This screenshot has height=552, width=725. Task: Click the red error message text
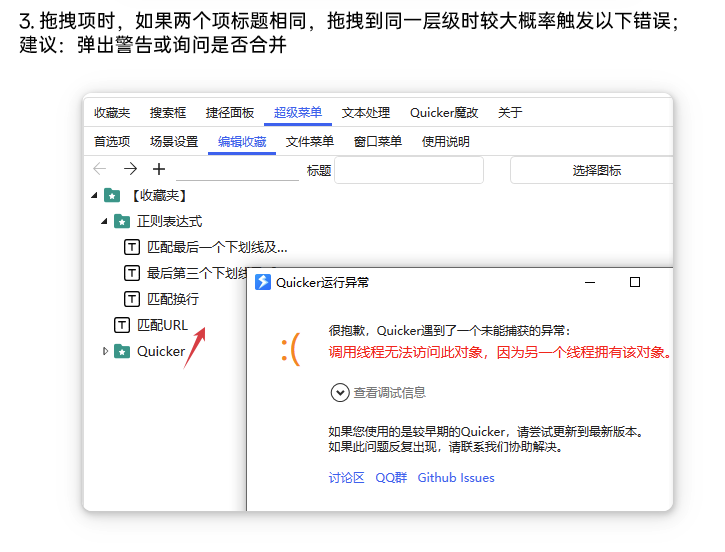(500, 352)
